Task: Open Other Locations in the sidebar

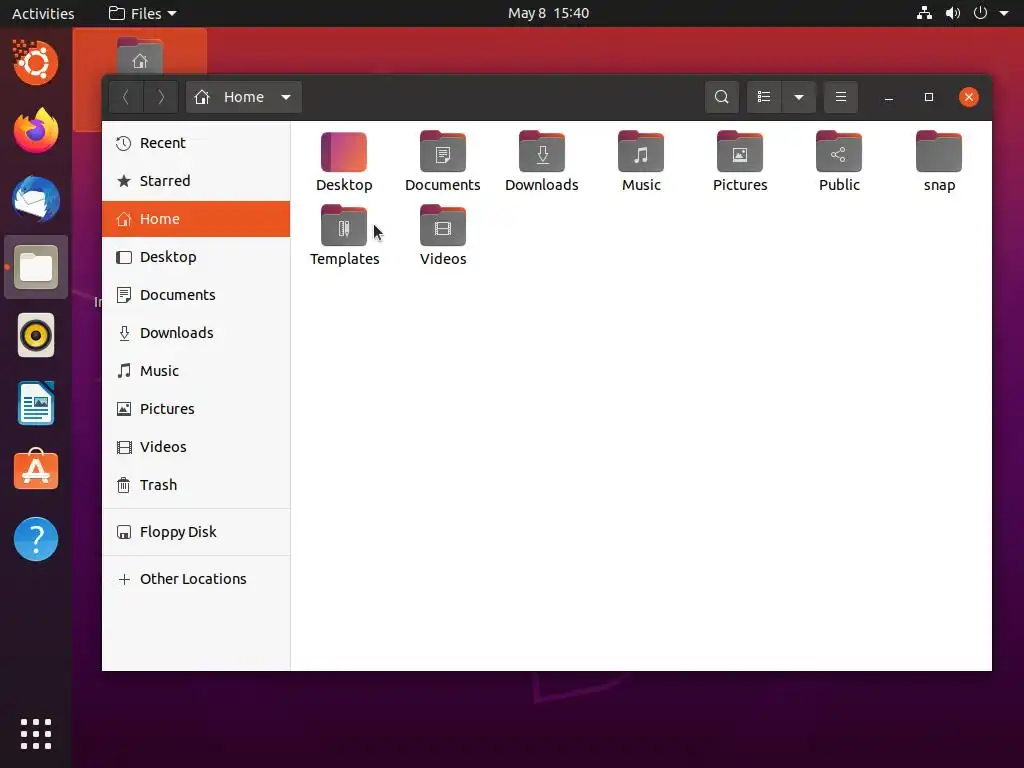Action: pyautogui.click(x=196, y=579)
